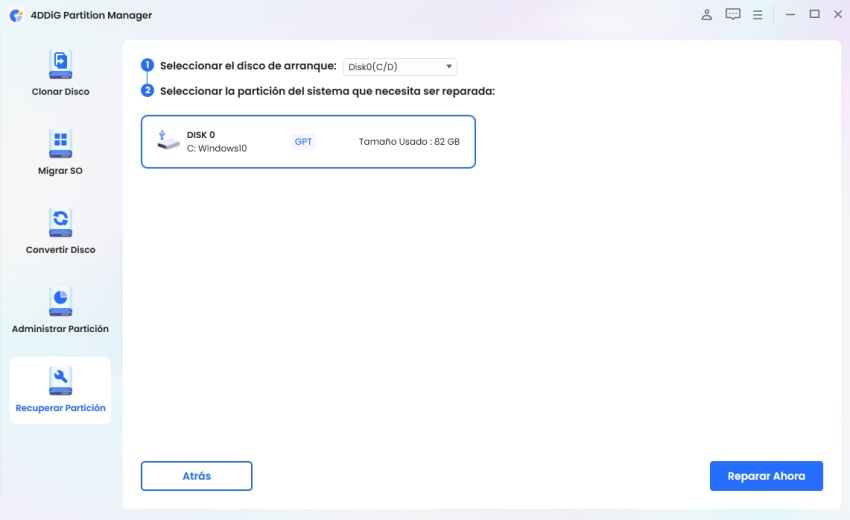
Task: Select the DISK 0 partition card
Action: click(x=308, y=142)
